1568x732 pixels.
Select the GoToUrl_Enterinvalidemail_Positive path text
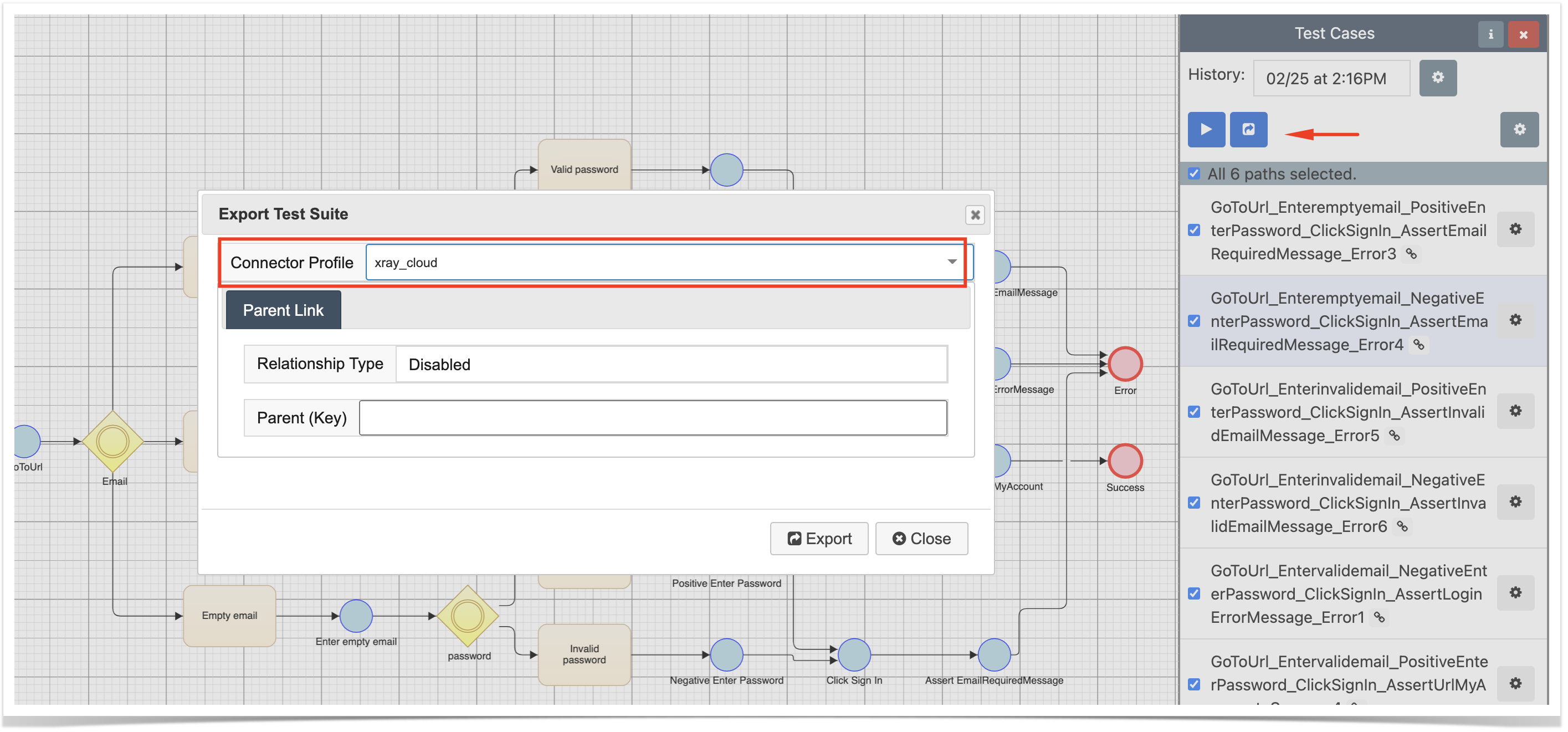1347,412
